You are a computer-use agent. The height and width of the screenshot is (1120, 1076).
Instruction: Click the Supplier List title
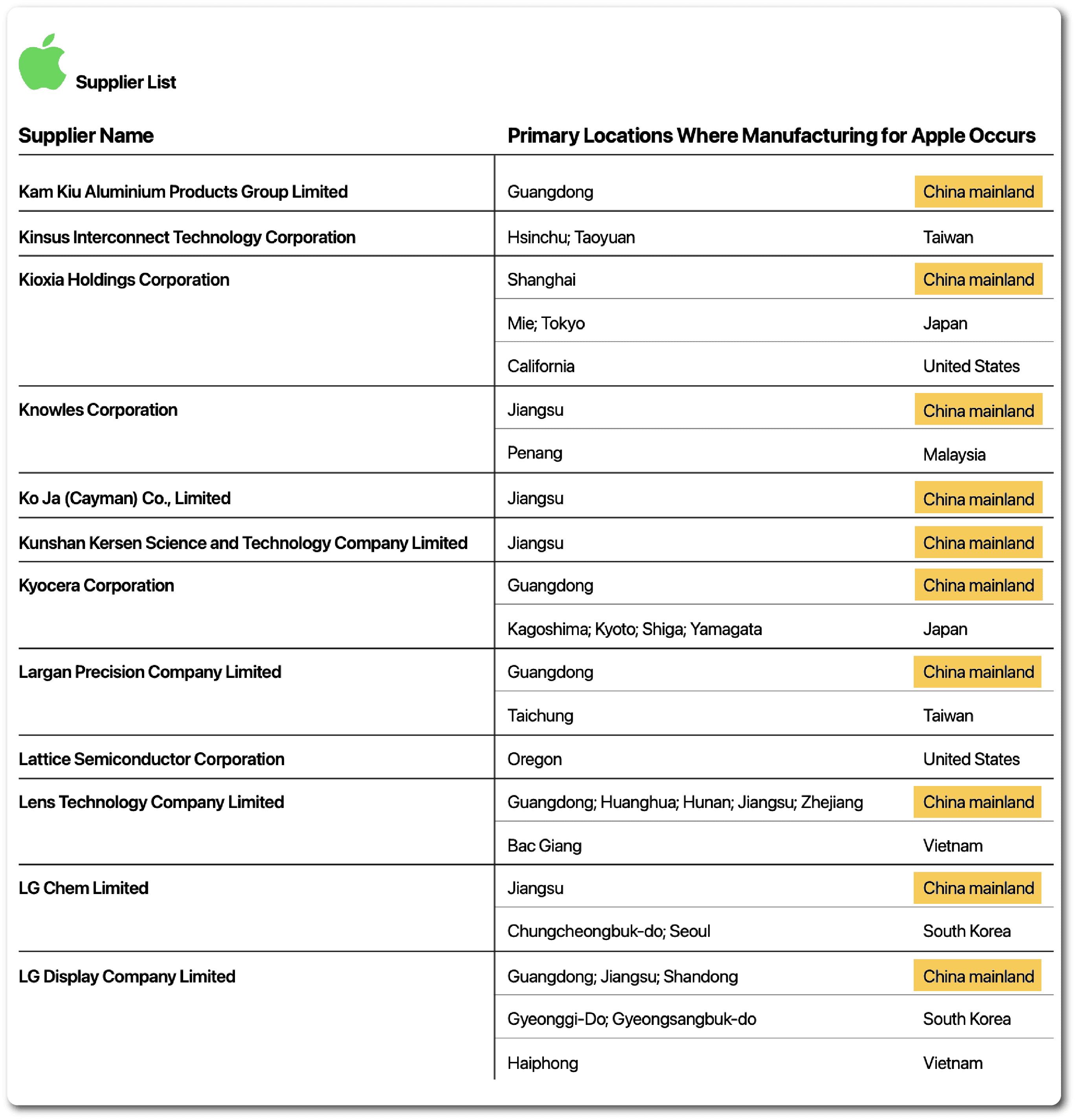(126, 82)
